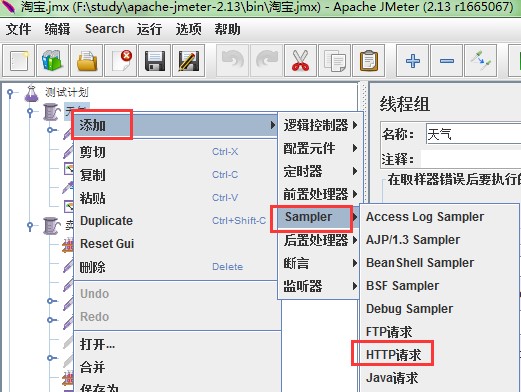Choose 剪切 in the context menu
521x392 pixels.
(176, 152)
